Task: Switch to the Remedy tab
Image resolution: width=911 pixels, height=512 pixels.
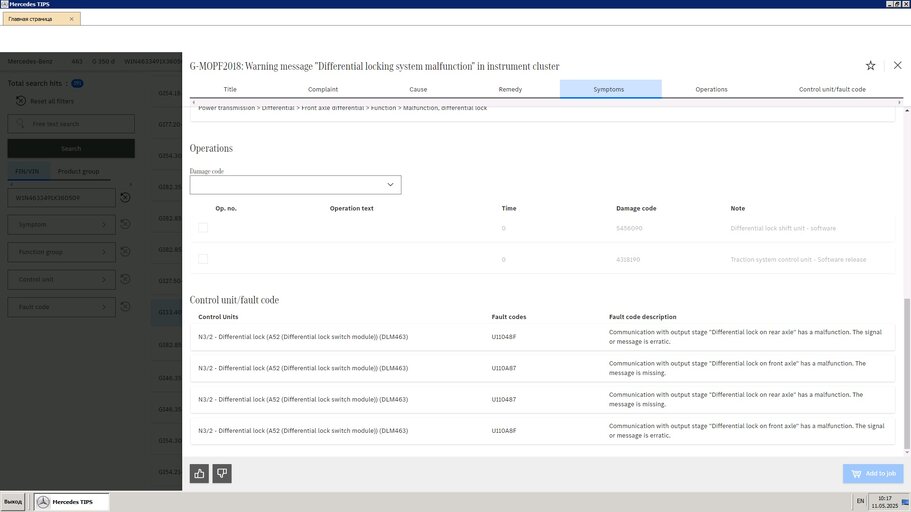Action: 510,89
